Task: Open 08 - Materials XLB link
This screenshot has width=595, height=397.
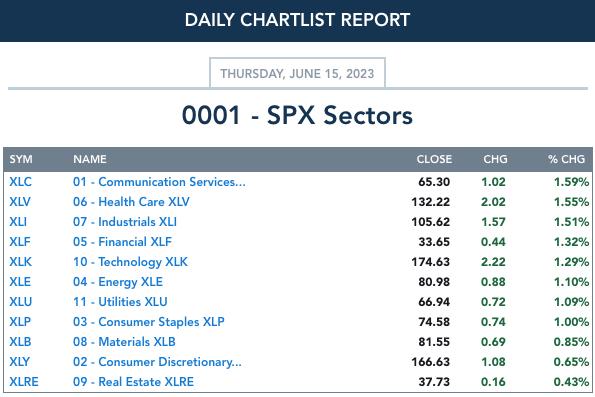Action: pos(124,342)
